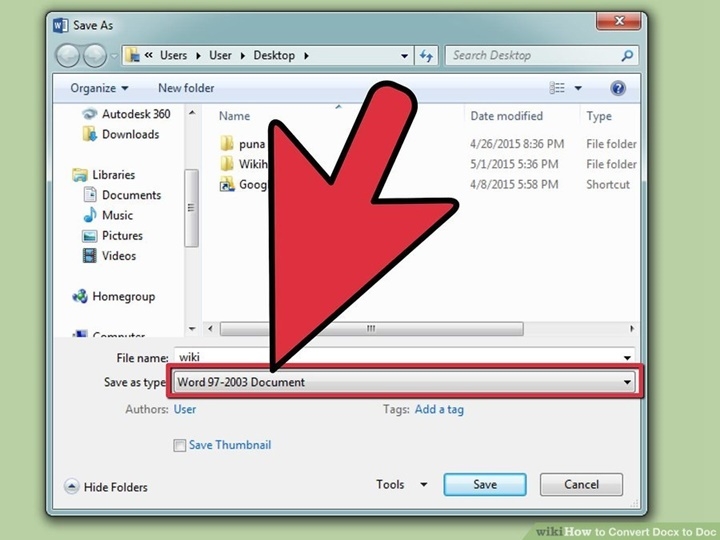Sort by the Date modified column header
This screenshot has width=720, height=540.
pyautogui.click(x=506, y=116)
